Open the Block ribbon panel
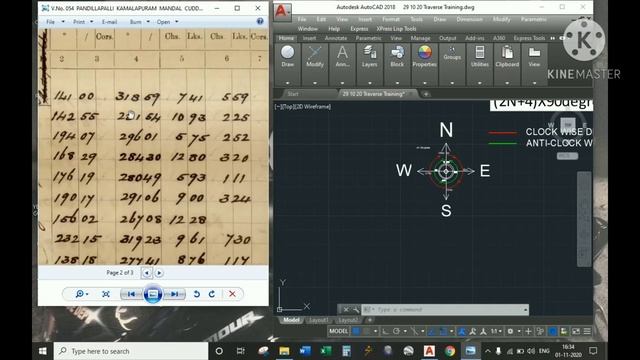The width and height of the screenshot is (640, 360). [x=397, y=57]
